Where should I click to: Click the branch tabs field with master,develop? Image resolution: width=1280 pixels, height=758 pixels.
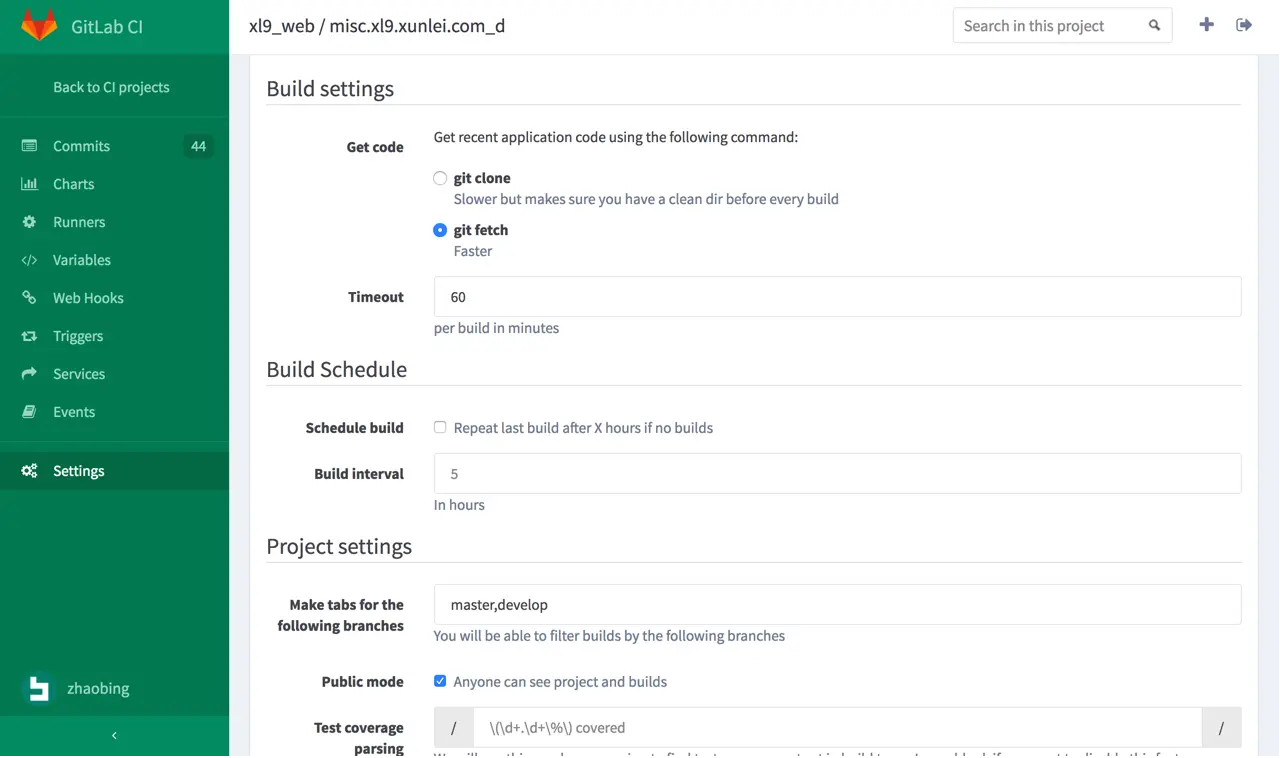tap(837, 605)
